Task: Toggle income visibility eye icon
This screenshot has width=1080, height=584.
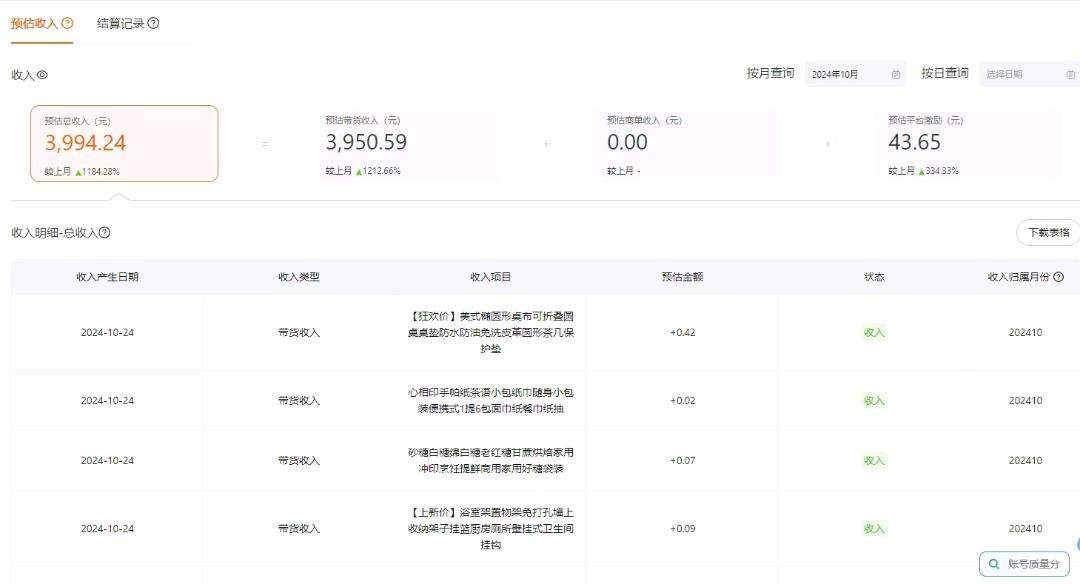Action: click(43, 75)
